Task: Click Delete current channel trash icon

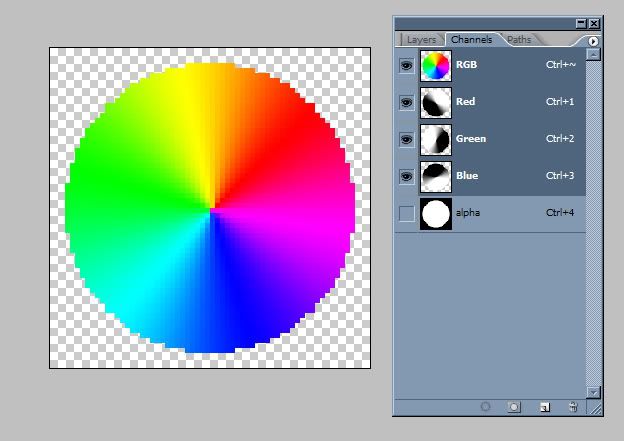Action: (x=572, y=407)
